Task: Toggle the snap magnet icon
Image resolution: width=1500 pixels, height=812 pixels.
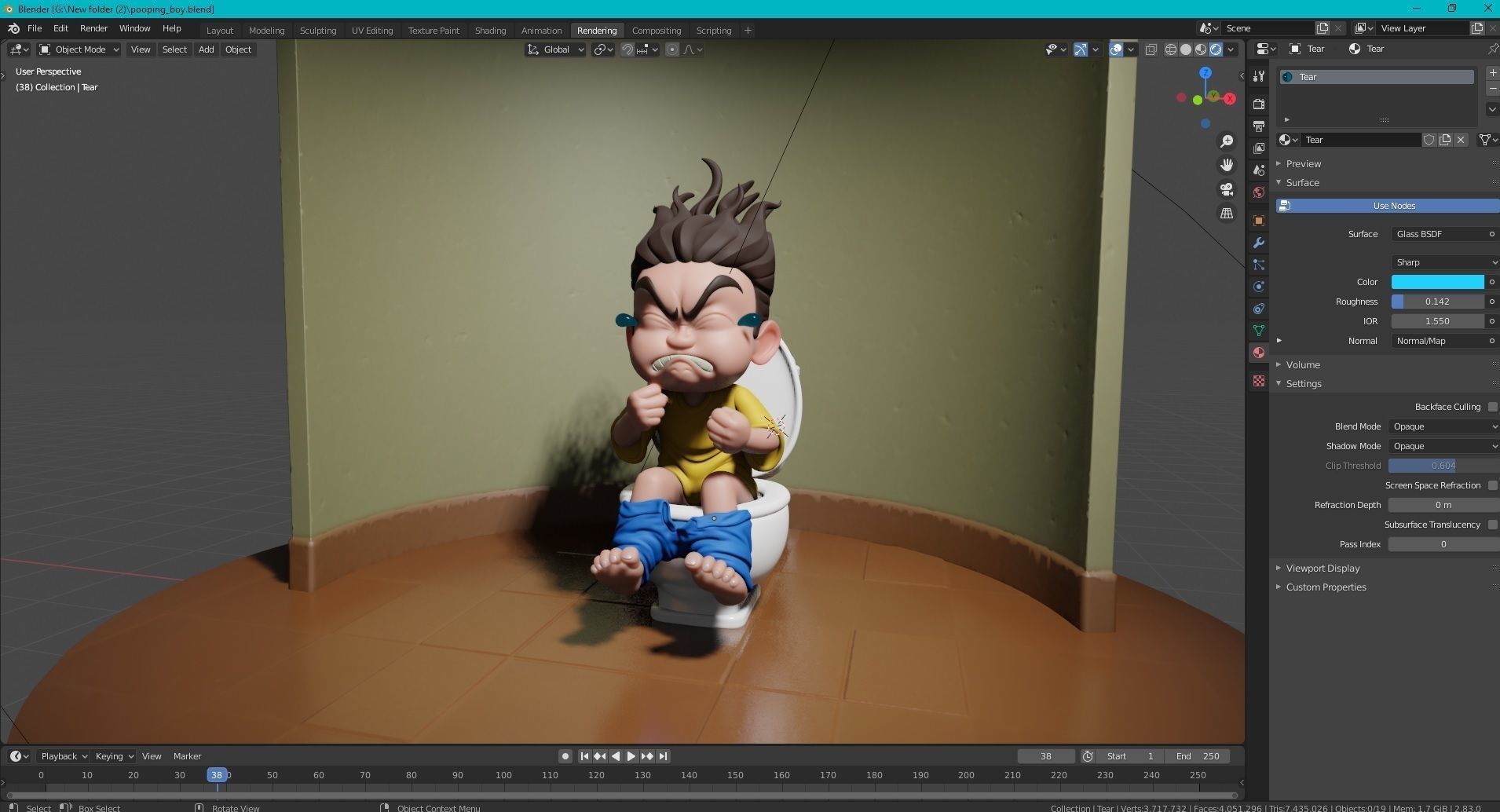Action: (627, 49)
